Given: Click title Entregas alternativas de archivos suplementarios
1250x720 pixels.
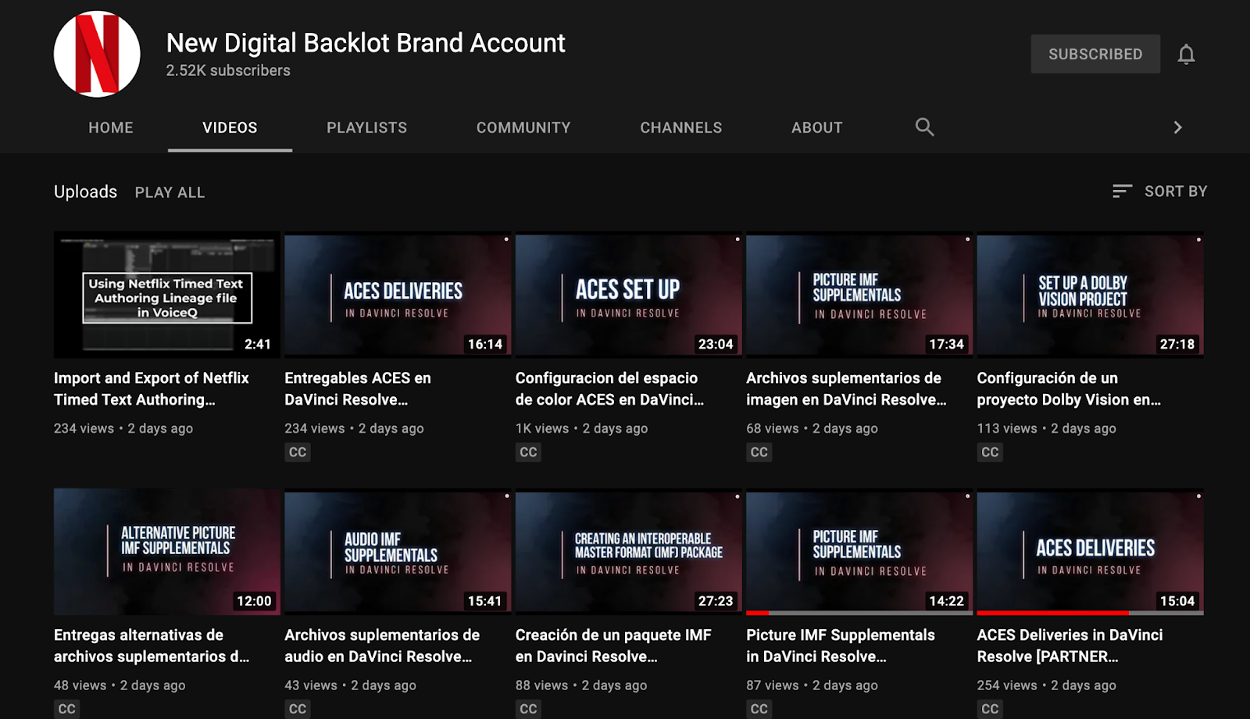Looking at the screenshot, I should 152,646.
